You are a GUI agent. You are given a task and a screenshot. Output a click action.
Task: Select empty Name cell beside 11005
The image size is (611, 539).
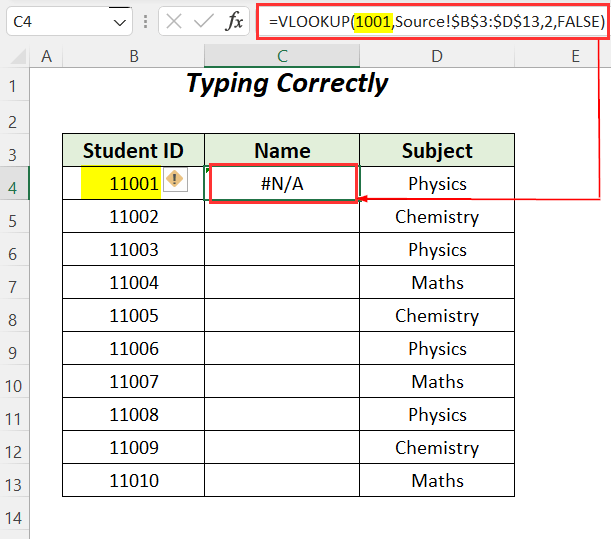pos(282,315)
